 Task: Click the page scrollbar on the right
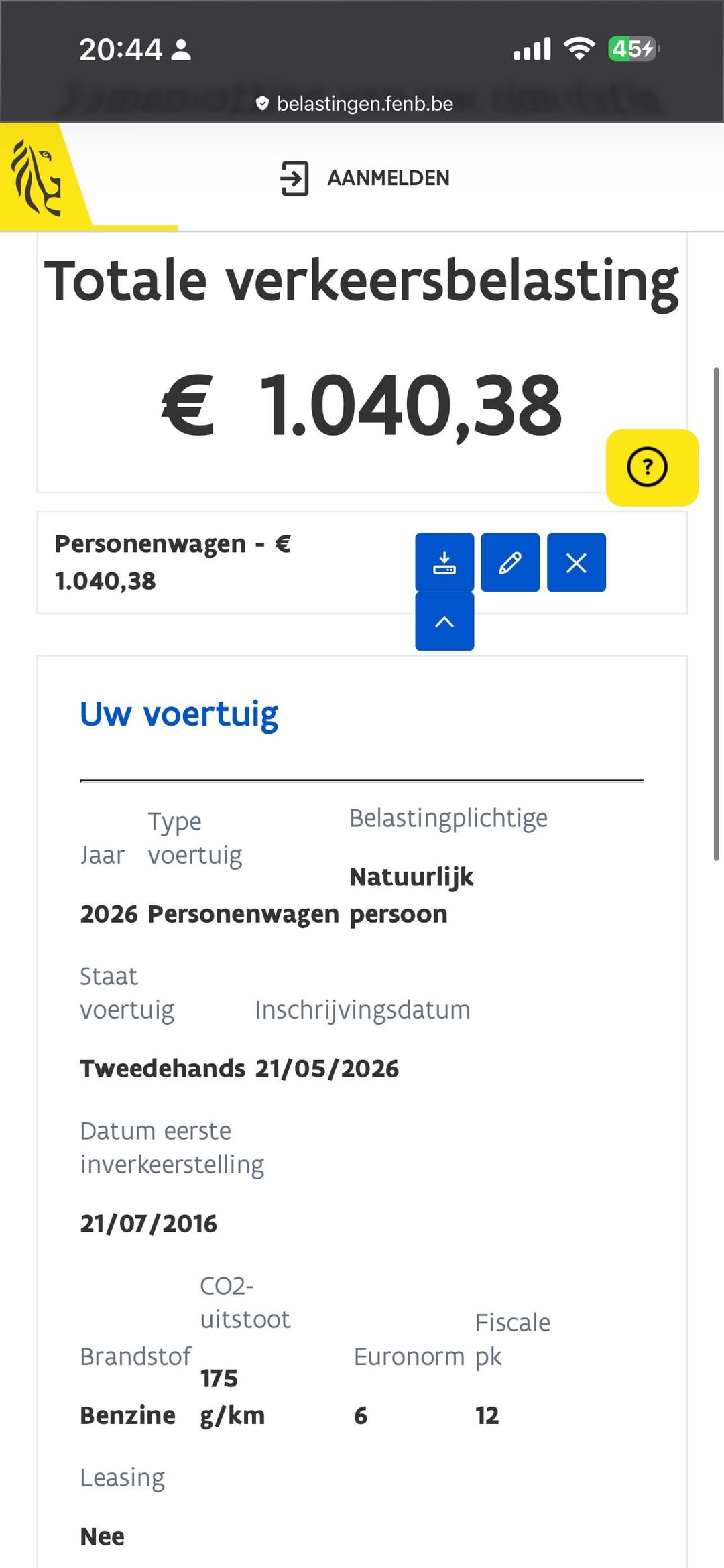click(x=716, y=613)
